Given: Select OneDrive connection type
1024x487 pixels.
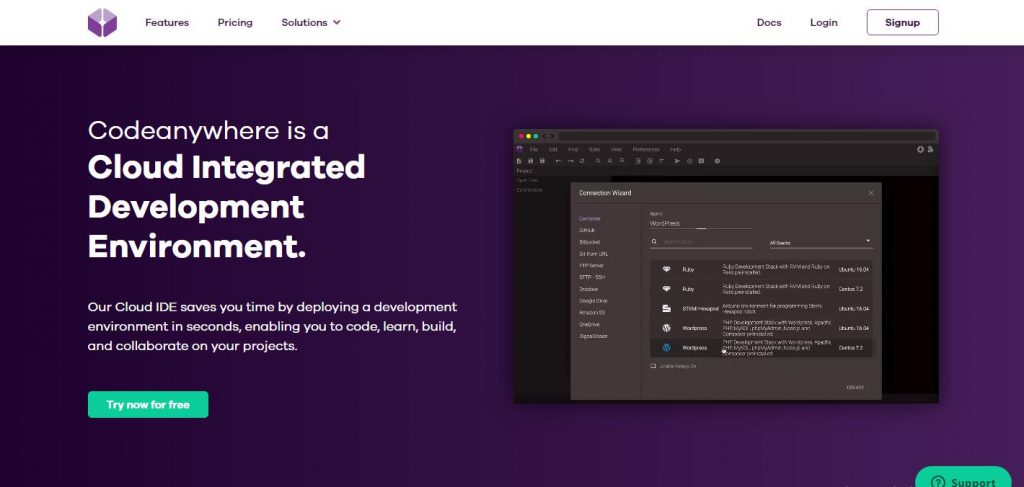Looking at the screenshot, I should click(x=589, y=324).
